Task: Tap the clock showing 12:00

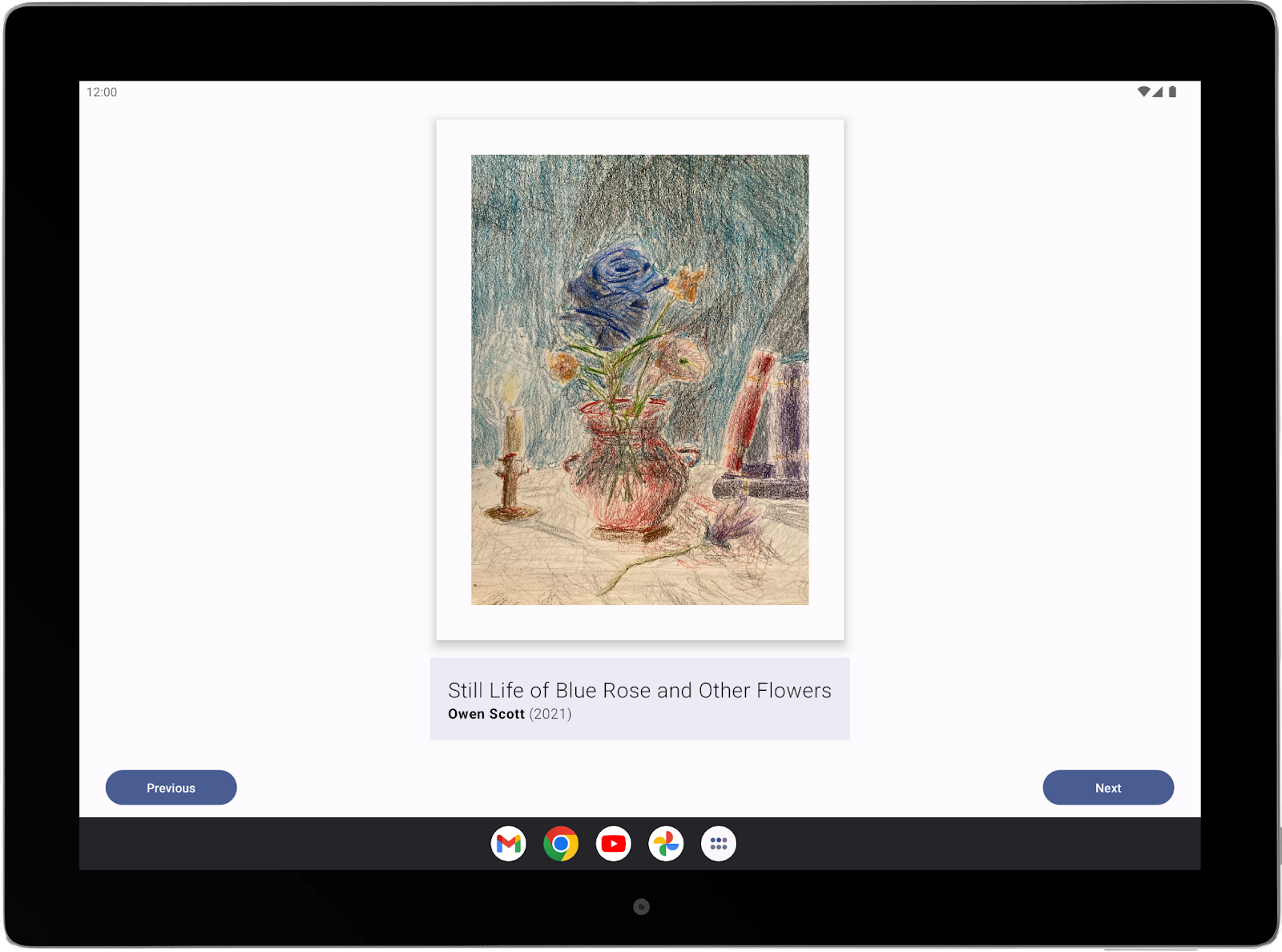Action: 101,92
